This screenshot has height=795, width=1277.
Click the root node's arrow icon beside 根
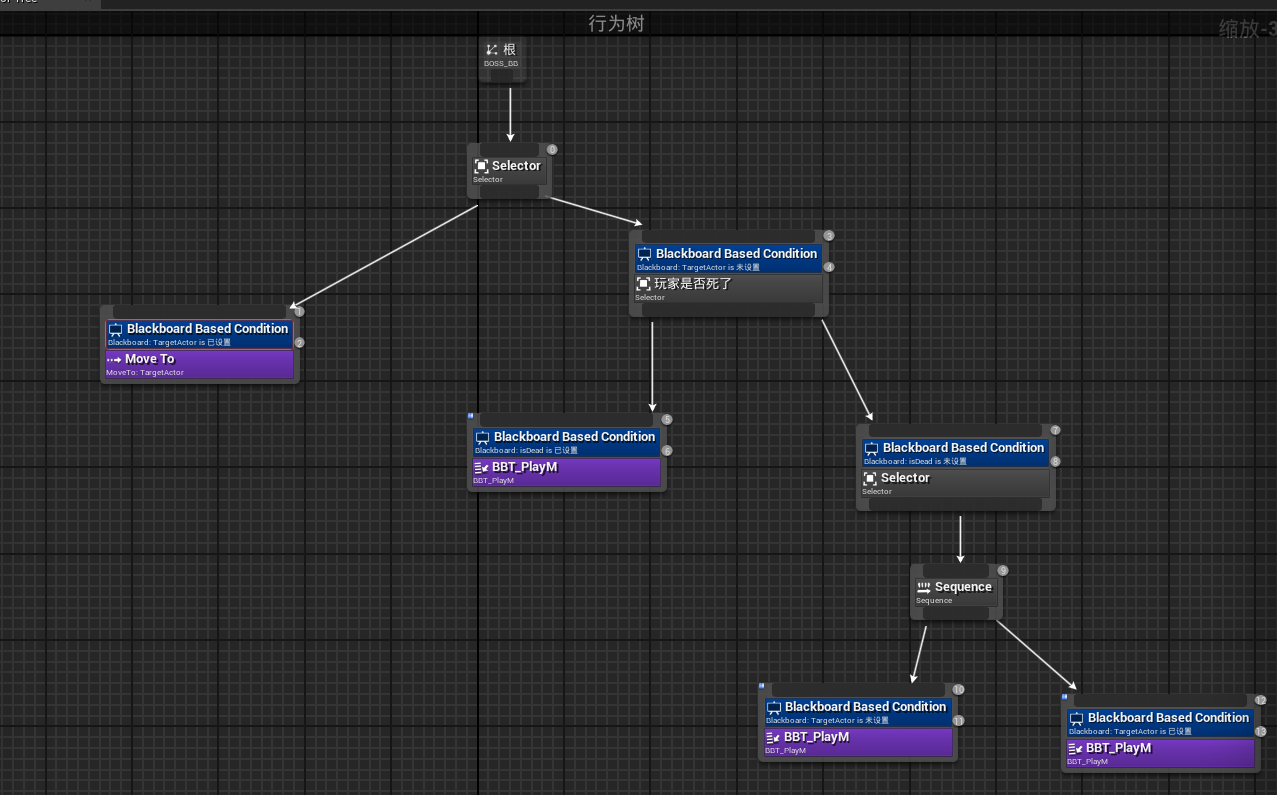pyautogui.click(x=492, y=50)
